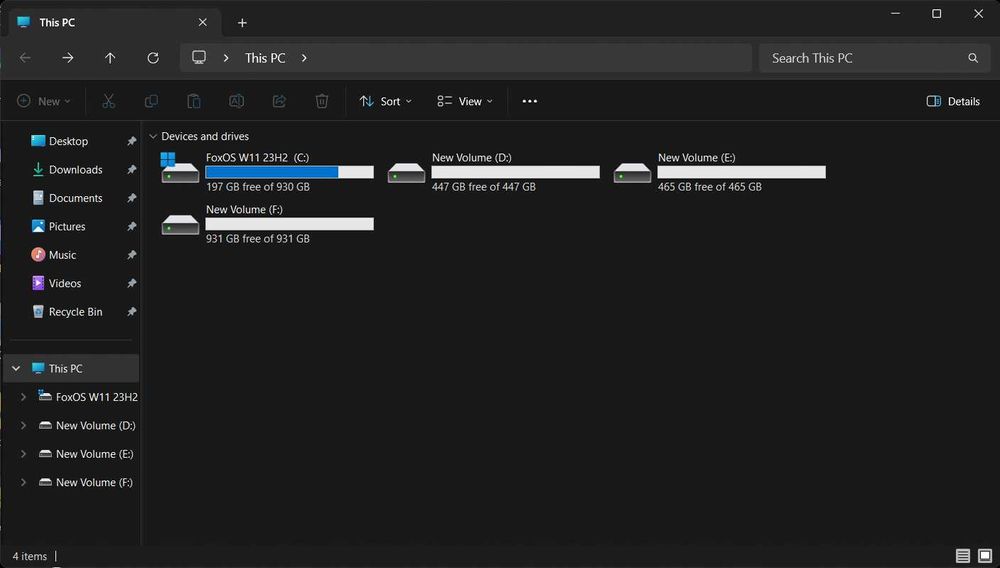Click the Delete trash icon
Viewport: 1000px width, 568px height.
click(x=321, y=101)
